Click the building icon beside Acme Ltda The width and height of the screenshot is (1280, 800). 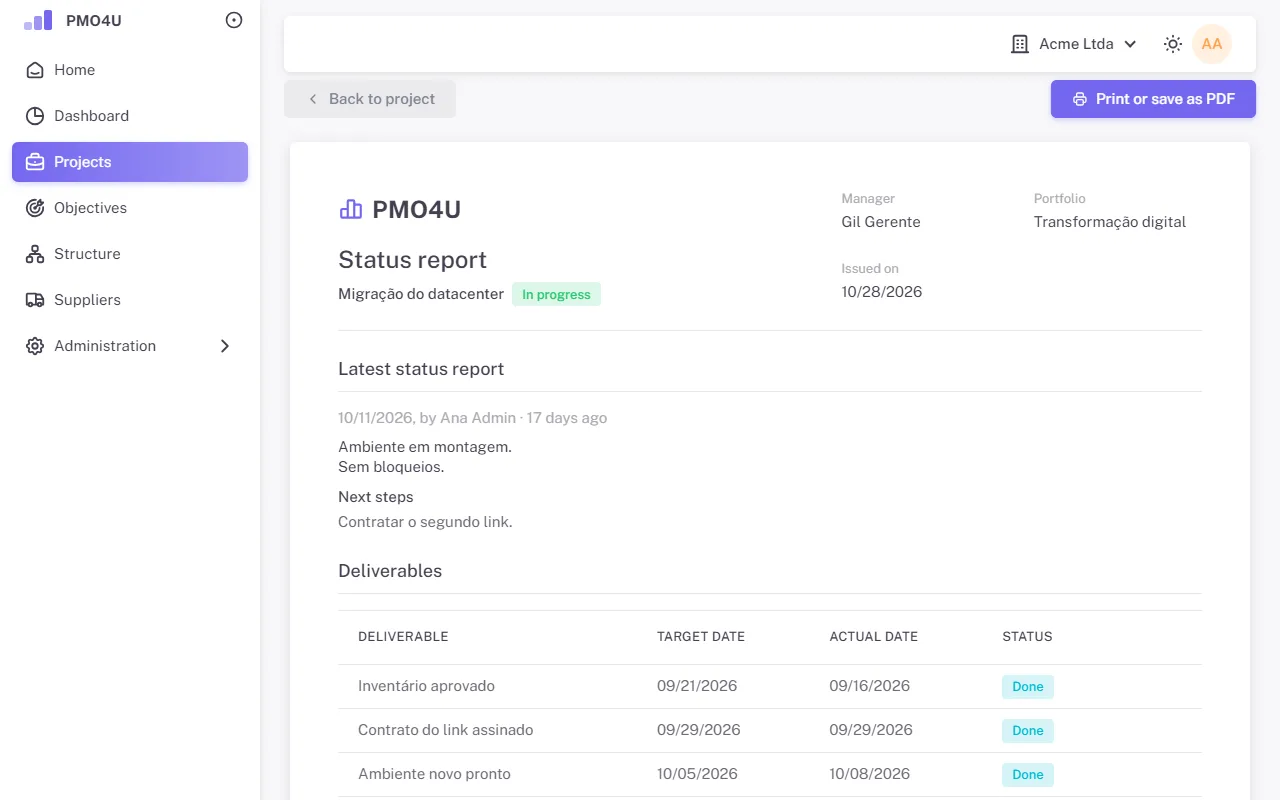click(1020, 44)
